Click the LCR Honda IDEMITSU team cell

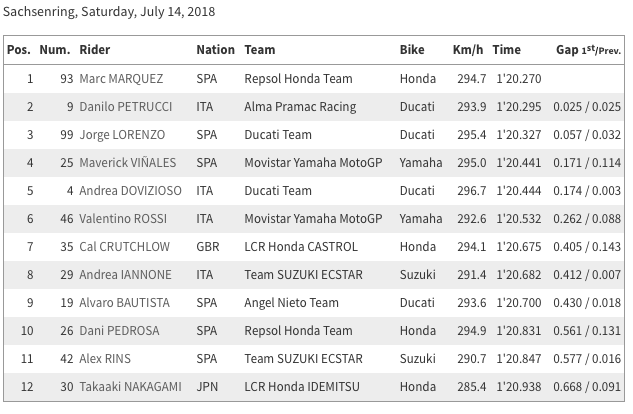click(x=304, y=386)
